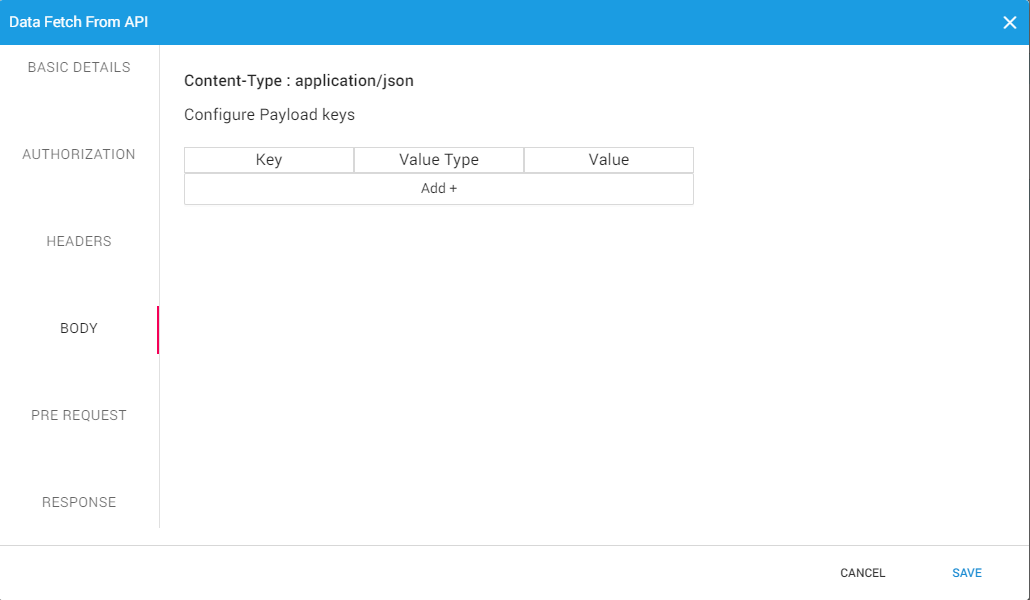Switch to the Authorization tab
Viewport: 1030px width, 600px height.
click(79, 155)
